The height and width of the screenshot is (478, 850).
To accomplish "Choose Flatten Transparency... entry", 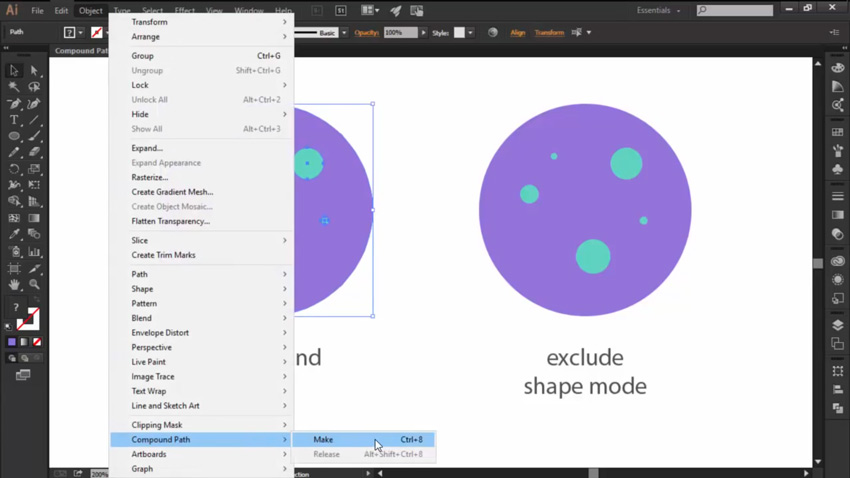I will pos(202,221).
